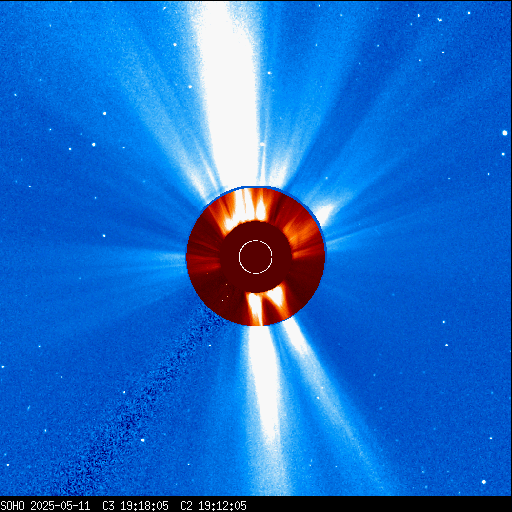
Task: Select the C3 19:18:05 timestamp
Action: pyautogui.click(x=135, y=506)
